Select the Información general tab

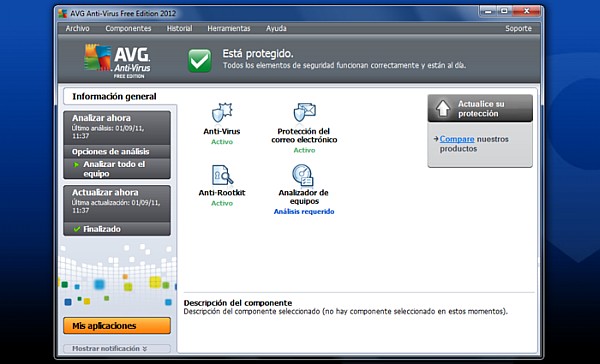click(114, 96)
